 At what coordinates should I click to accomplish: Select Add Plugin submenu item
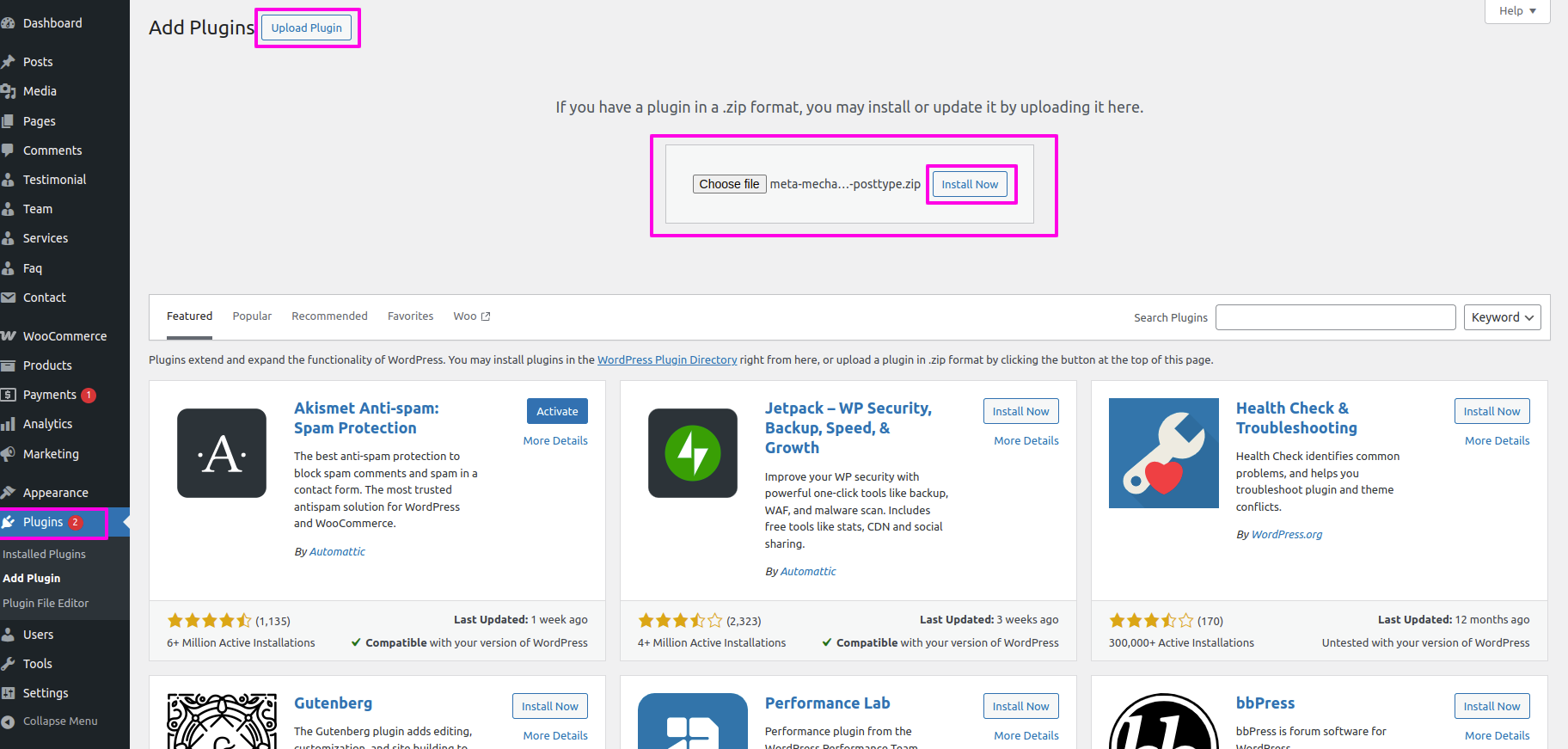click(31, 579)
